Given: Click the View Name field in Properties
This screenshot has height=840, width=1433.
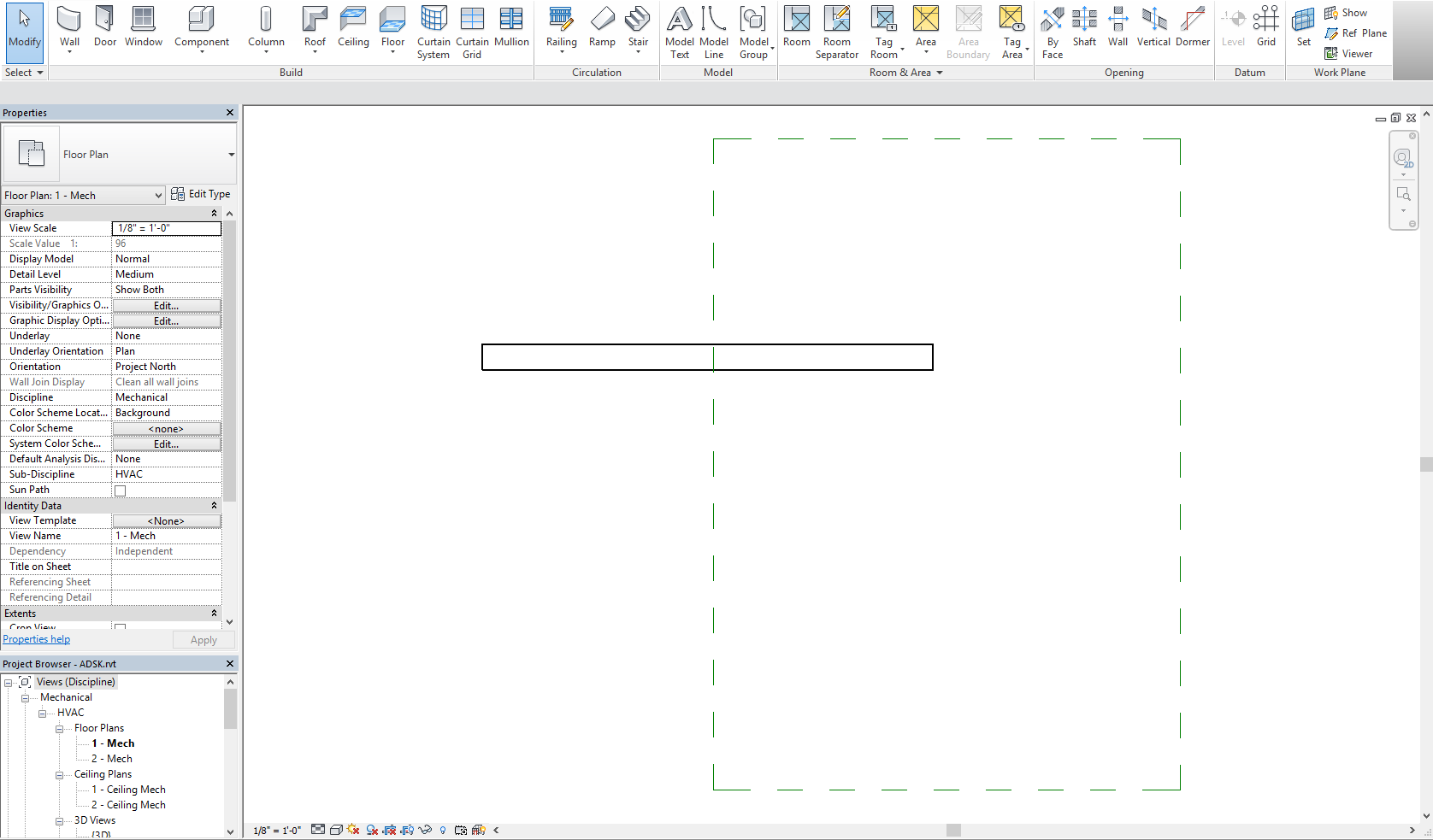Looking at the screenshot, I should pos(167,536).
